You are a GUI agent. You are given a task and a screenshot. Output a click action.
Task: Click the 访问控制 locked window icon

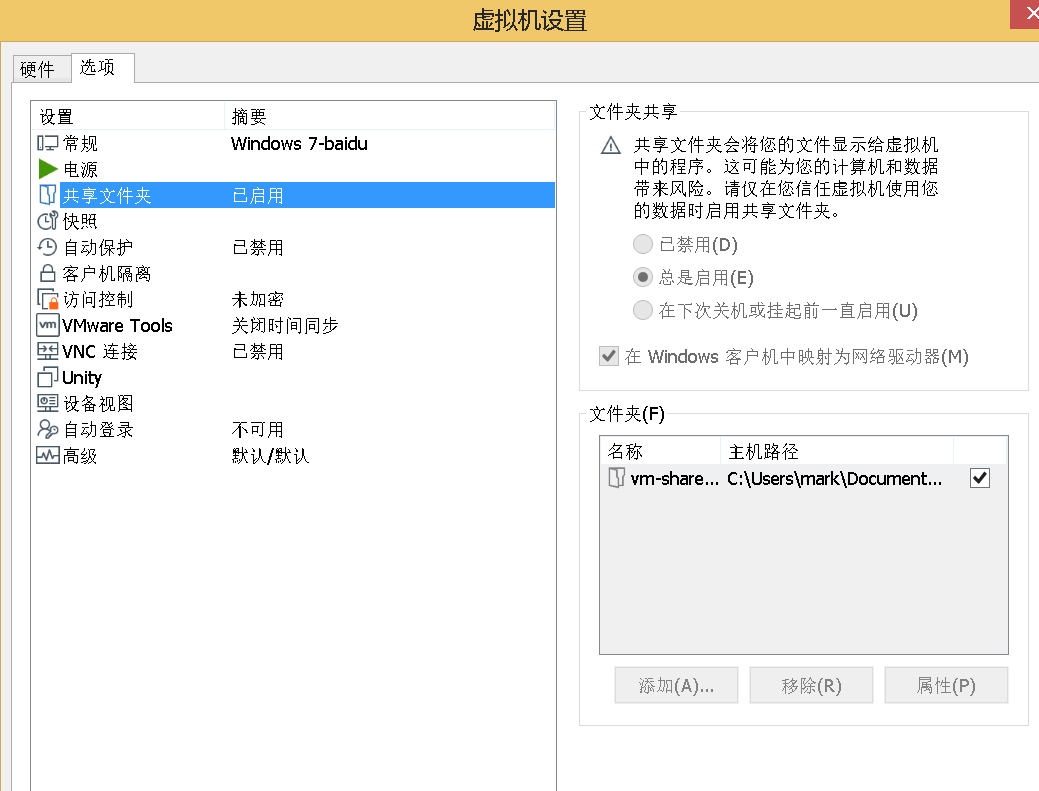pos(48,299)
